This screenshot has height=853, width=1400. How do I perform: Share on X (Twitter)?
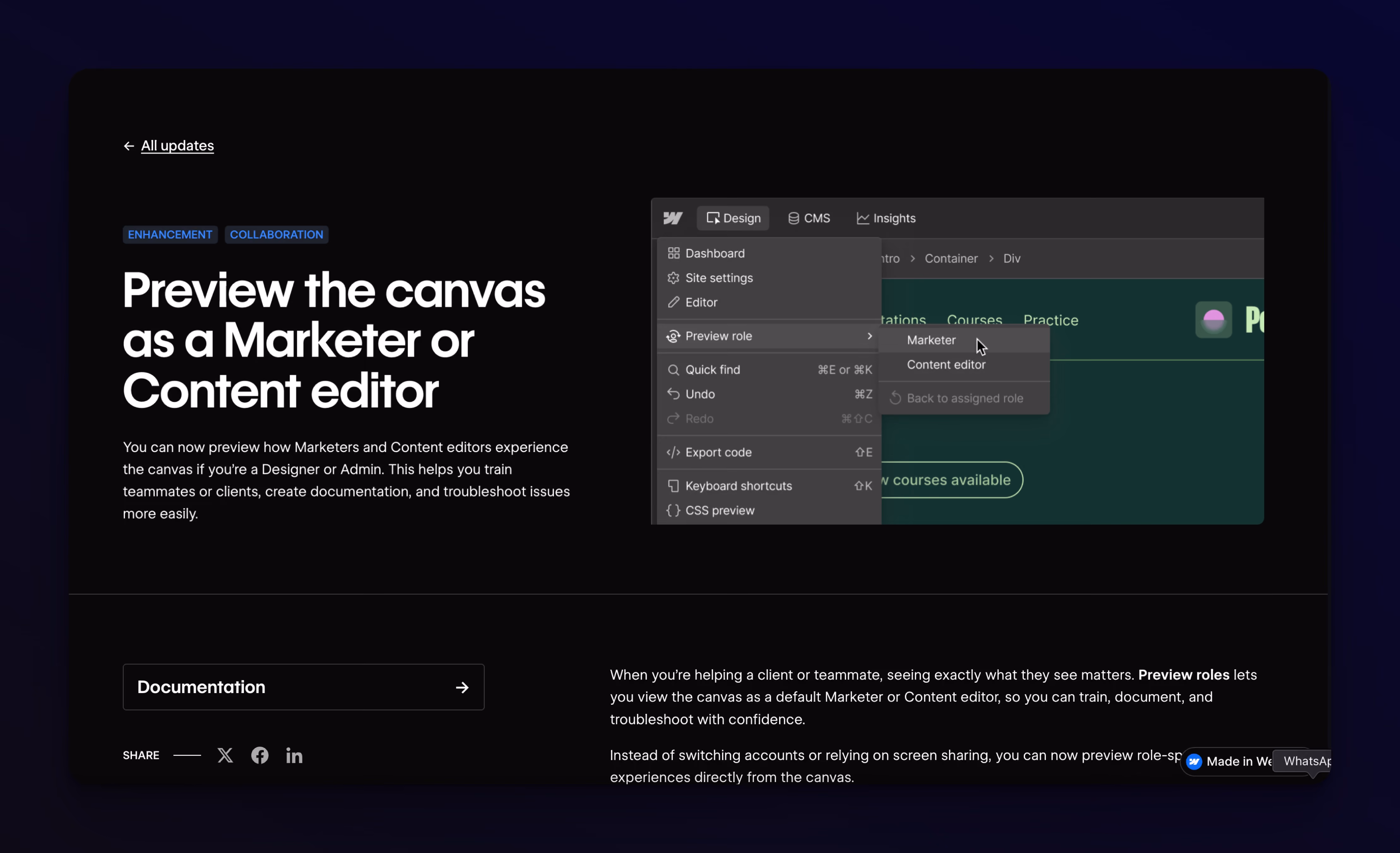[x=225, y=755]
